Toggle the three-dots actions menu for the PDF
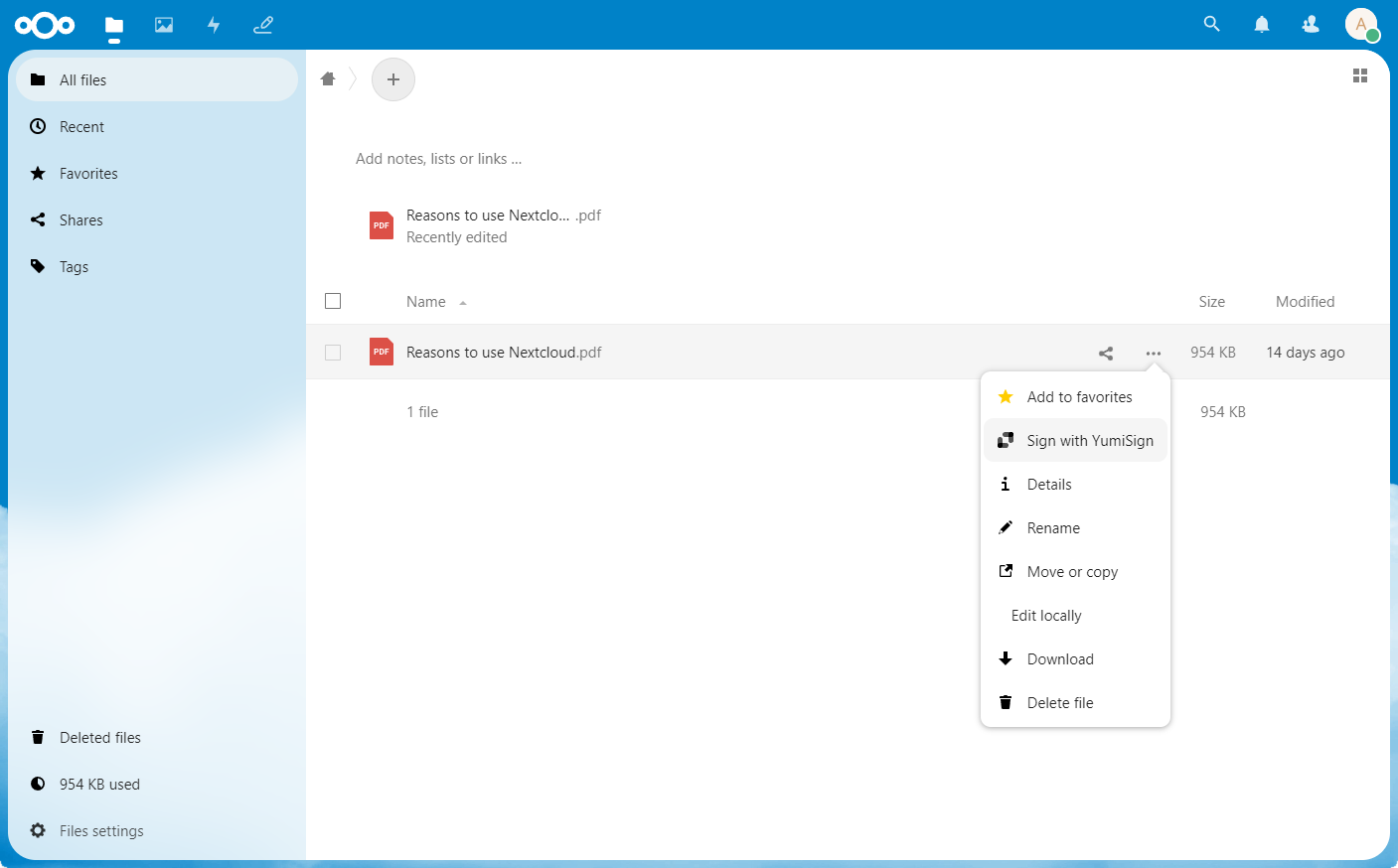The image size is (1398, 868). 1153,353
